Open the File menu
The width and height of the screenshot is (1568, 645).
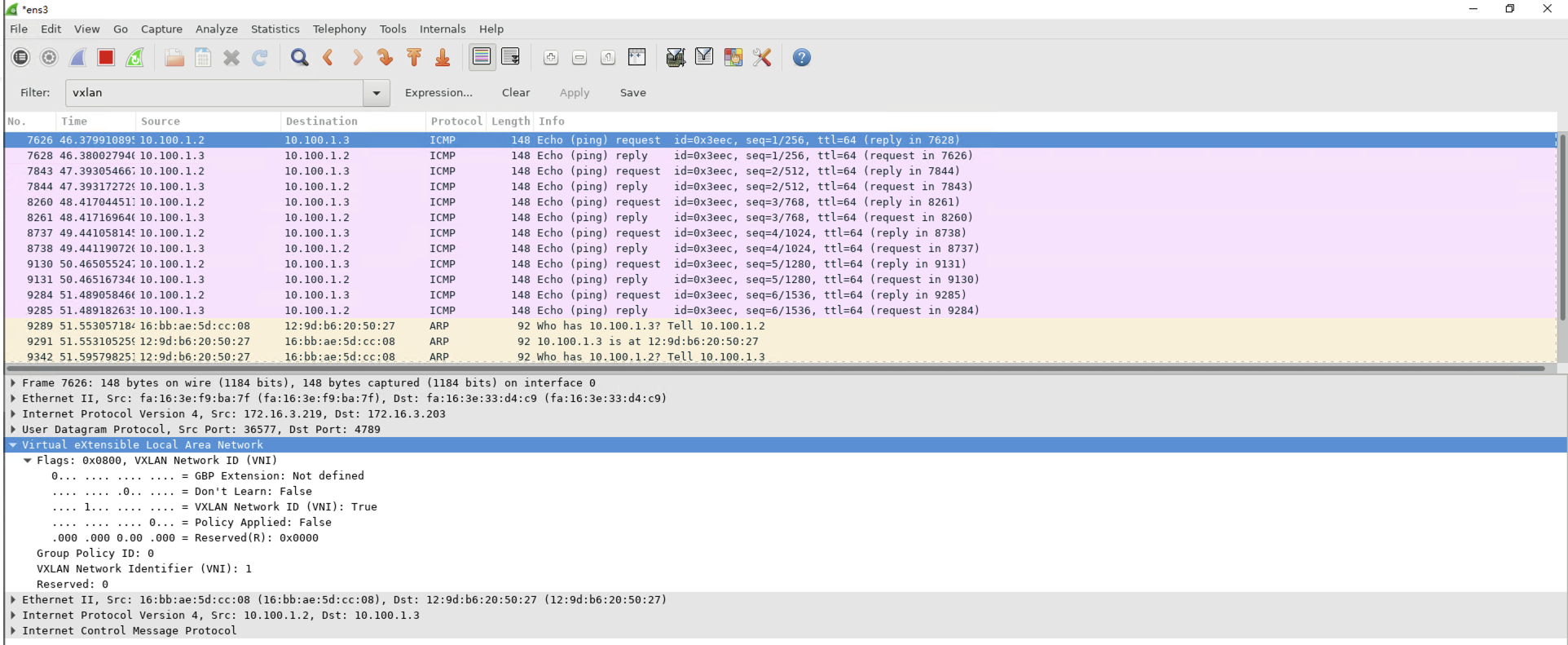[19, 29]
